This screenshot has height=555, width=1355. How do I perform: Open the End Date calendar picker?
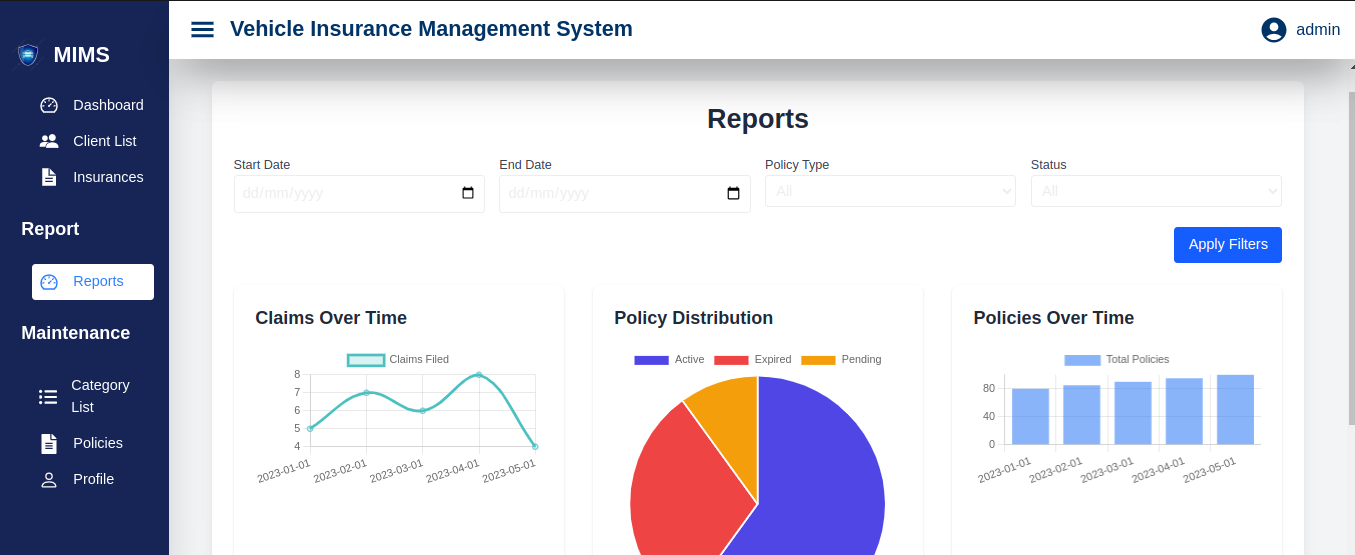coord(733,193)
